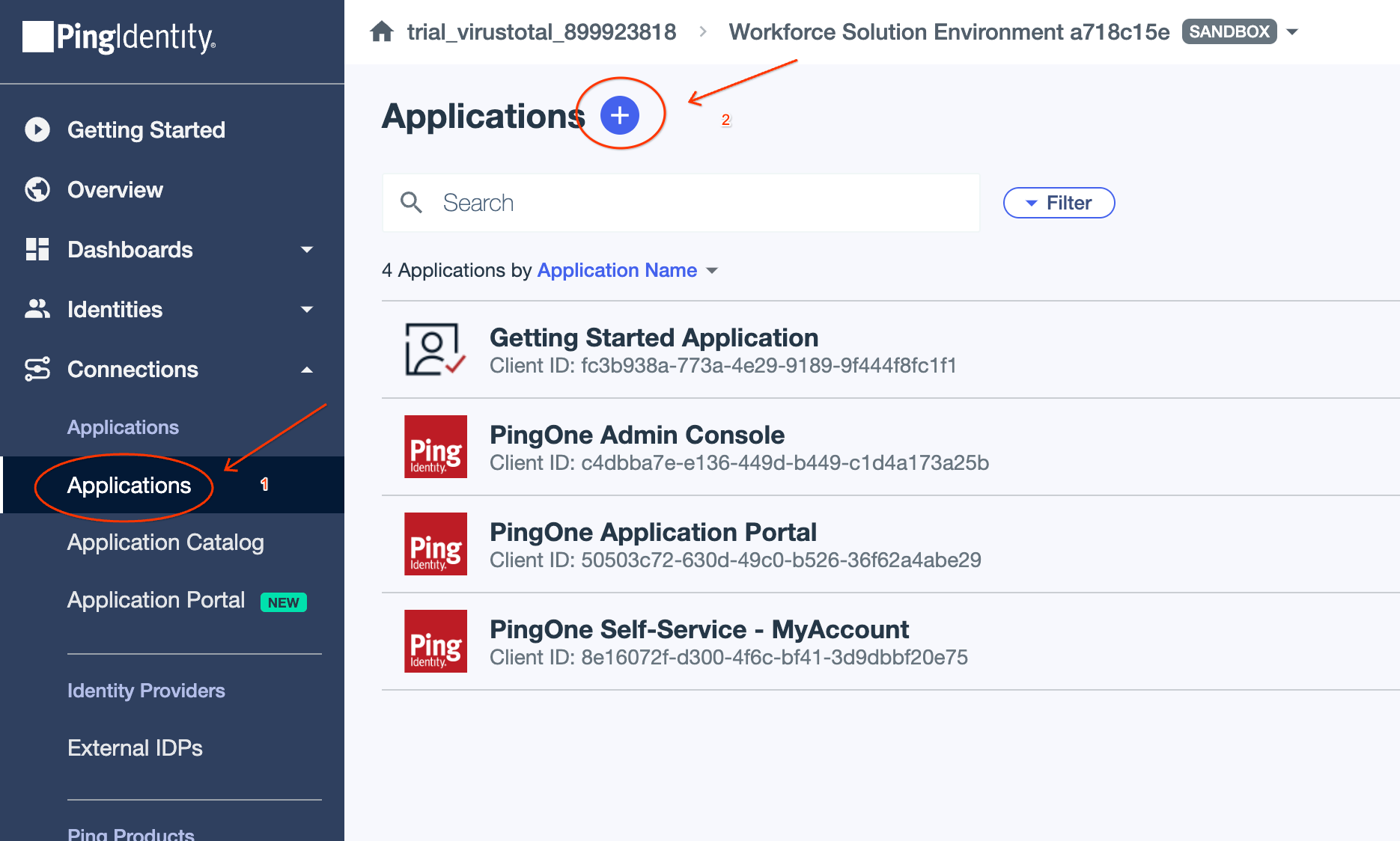Click Getting Started Application icon
This screenshot has height=841, width=1400.
436,349
